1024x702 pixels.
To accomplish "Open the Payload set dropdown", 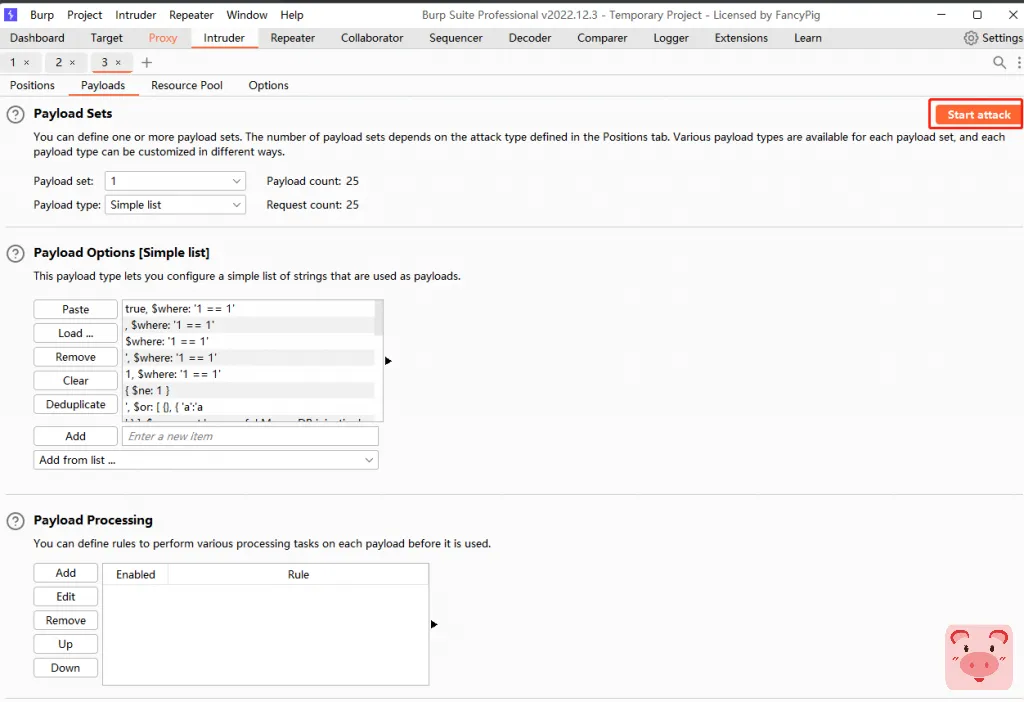I will [175, 181].
